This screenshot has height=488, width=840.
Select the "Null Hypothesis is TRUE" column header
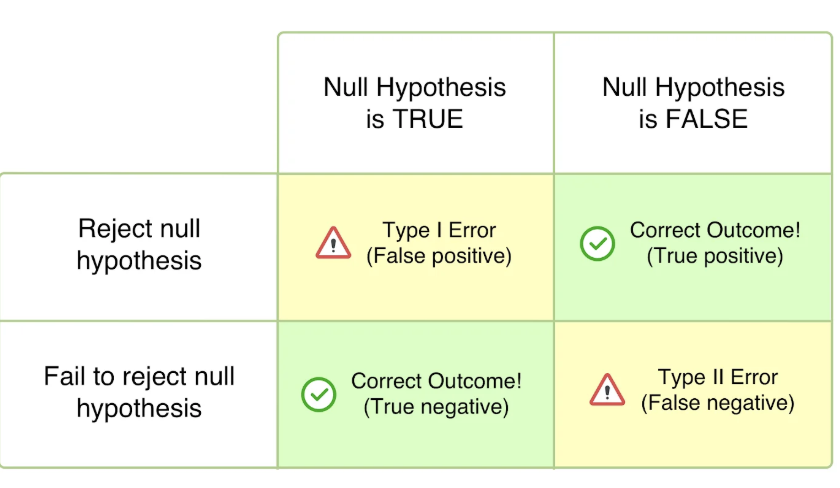click(x=414, y=103)
